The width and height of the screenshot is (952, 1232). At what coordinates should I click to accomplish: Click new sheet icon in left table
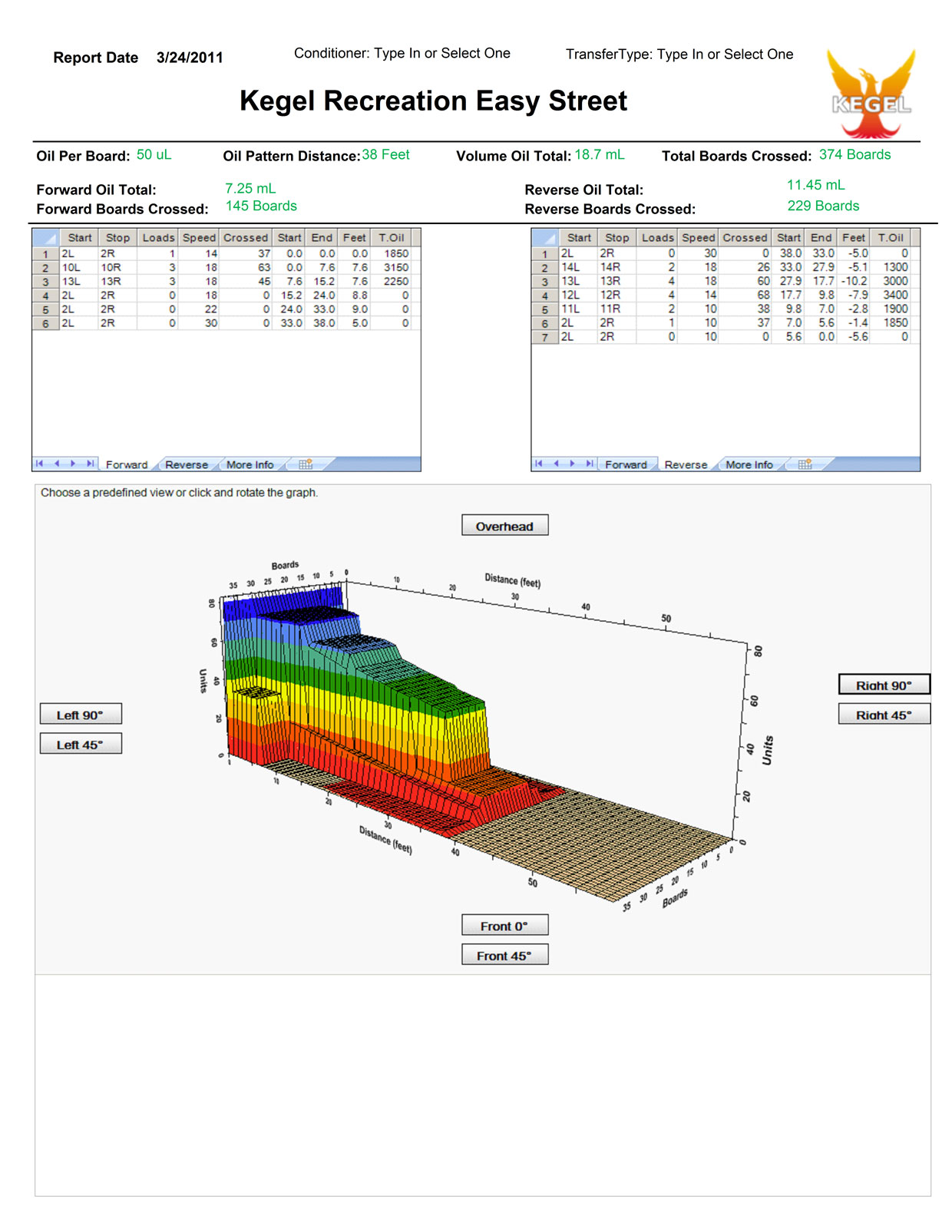pos(306,464)
